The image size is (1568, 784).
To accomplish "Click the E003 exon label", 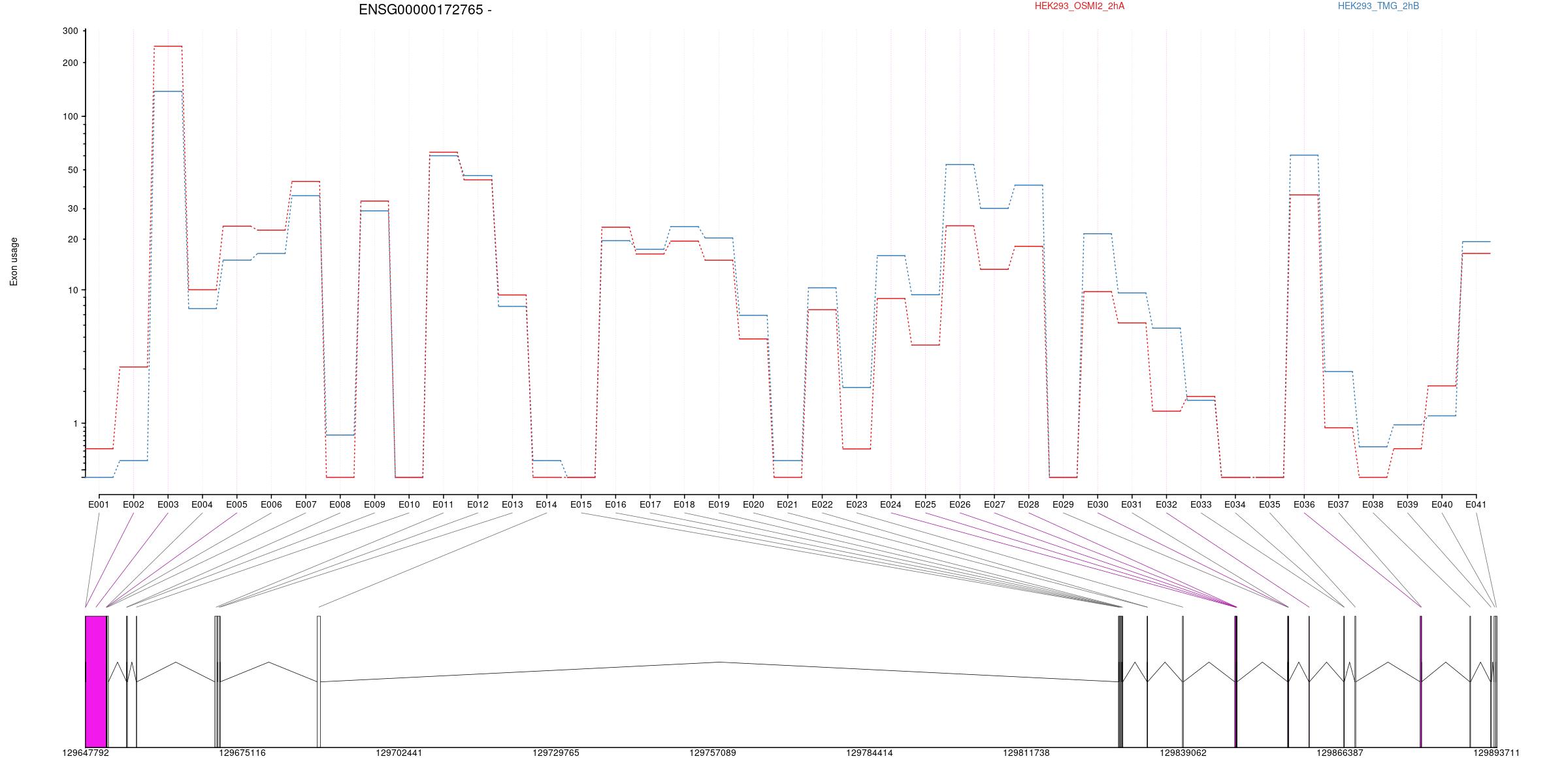I will (x=168, y=504).
